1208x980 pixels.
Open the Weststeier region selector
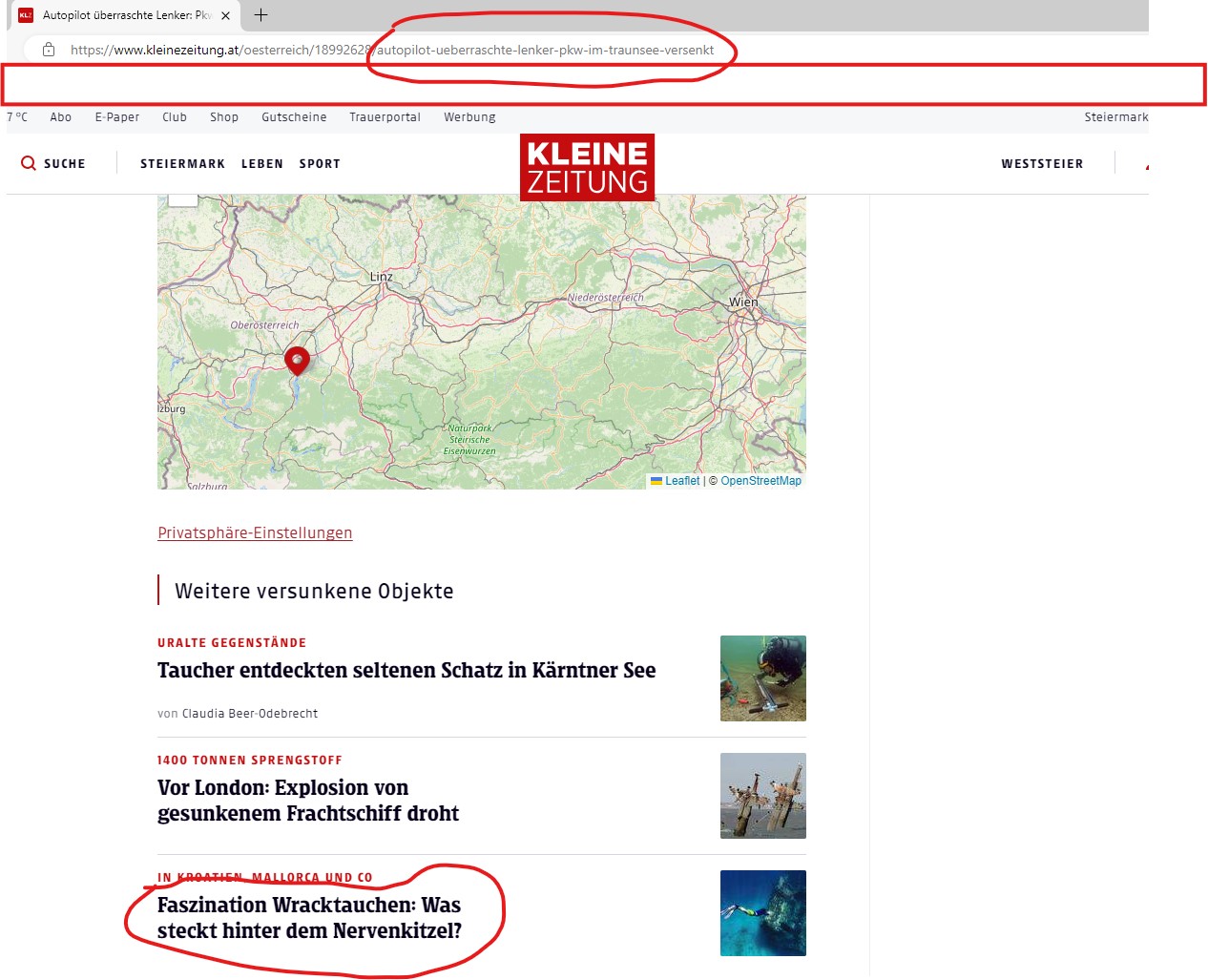[x=1042, y=164]
